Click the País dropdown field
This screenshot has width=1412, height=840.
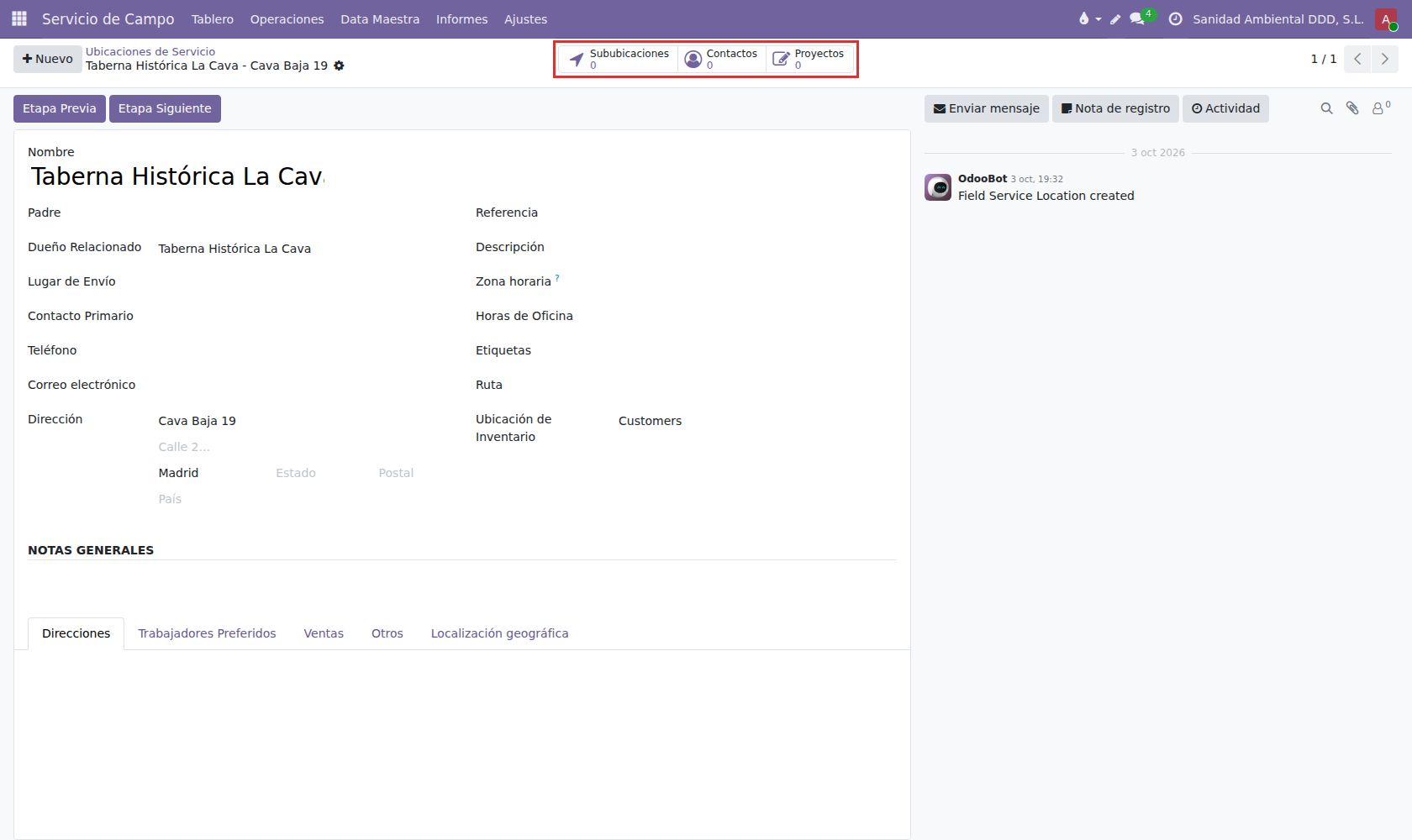point(303,499)
